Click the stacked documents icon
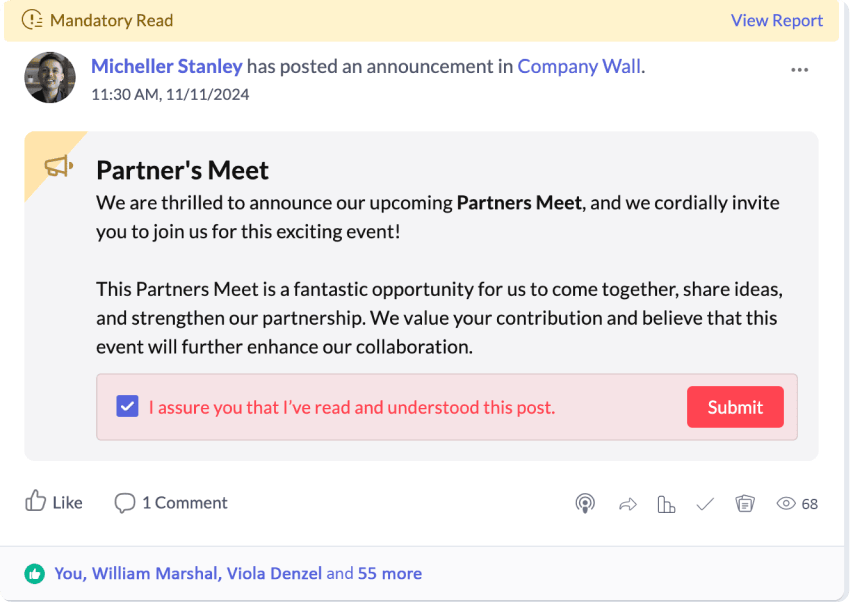 [744, 504]
